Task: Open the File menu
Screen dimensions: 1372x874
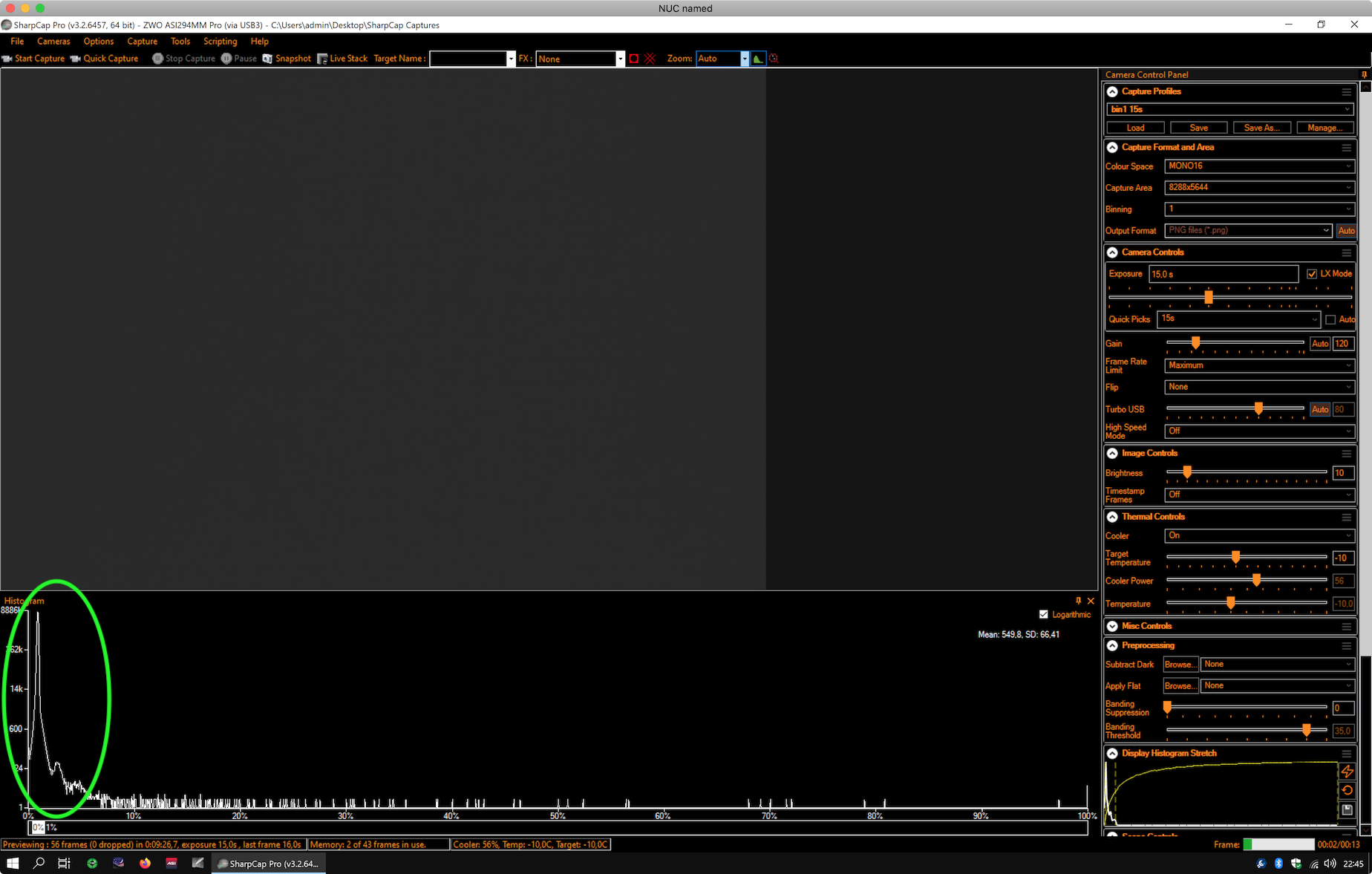Action: (17, 42)
